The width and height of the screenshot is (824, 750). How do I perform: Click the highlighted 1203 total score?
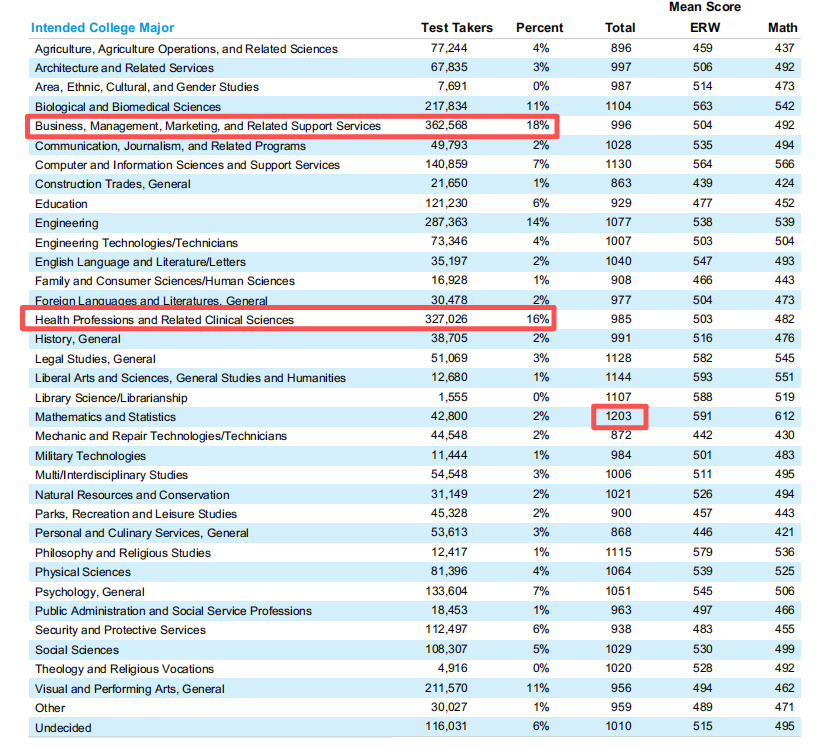(620, 417)
